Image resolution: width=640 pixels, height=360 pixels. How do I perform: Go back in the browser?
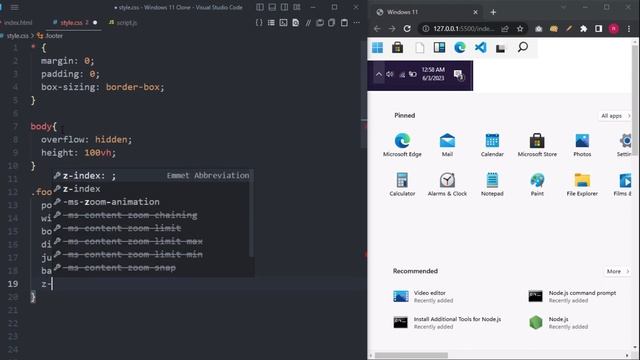377,29
